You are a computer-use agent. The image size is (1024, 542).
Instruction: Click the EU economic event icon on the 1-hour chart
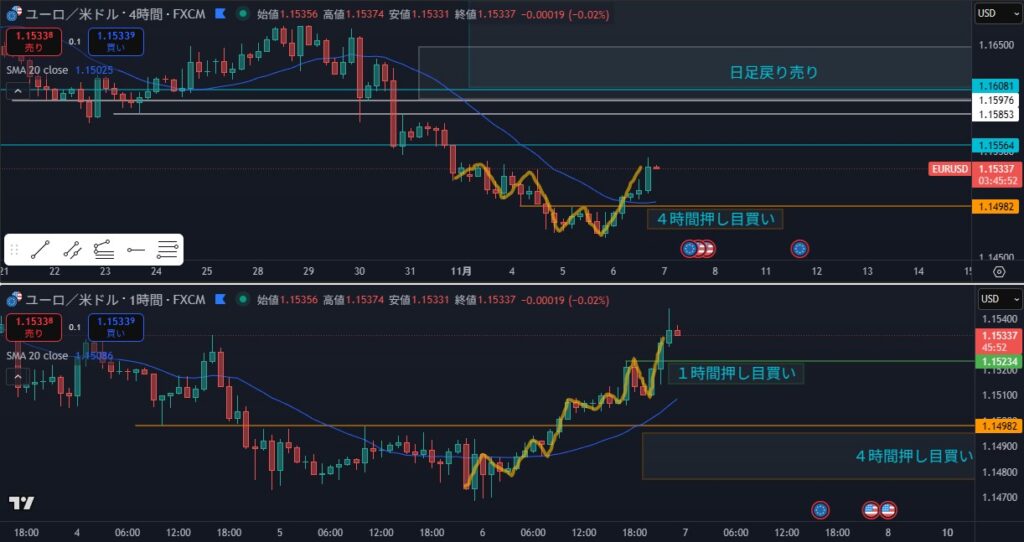click(820, 509)
